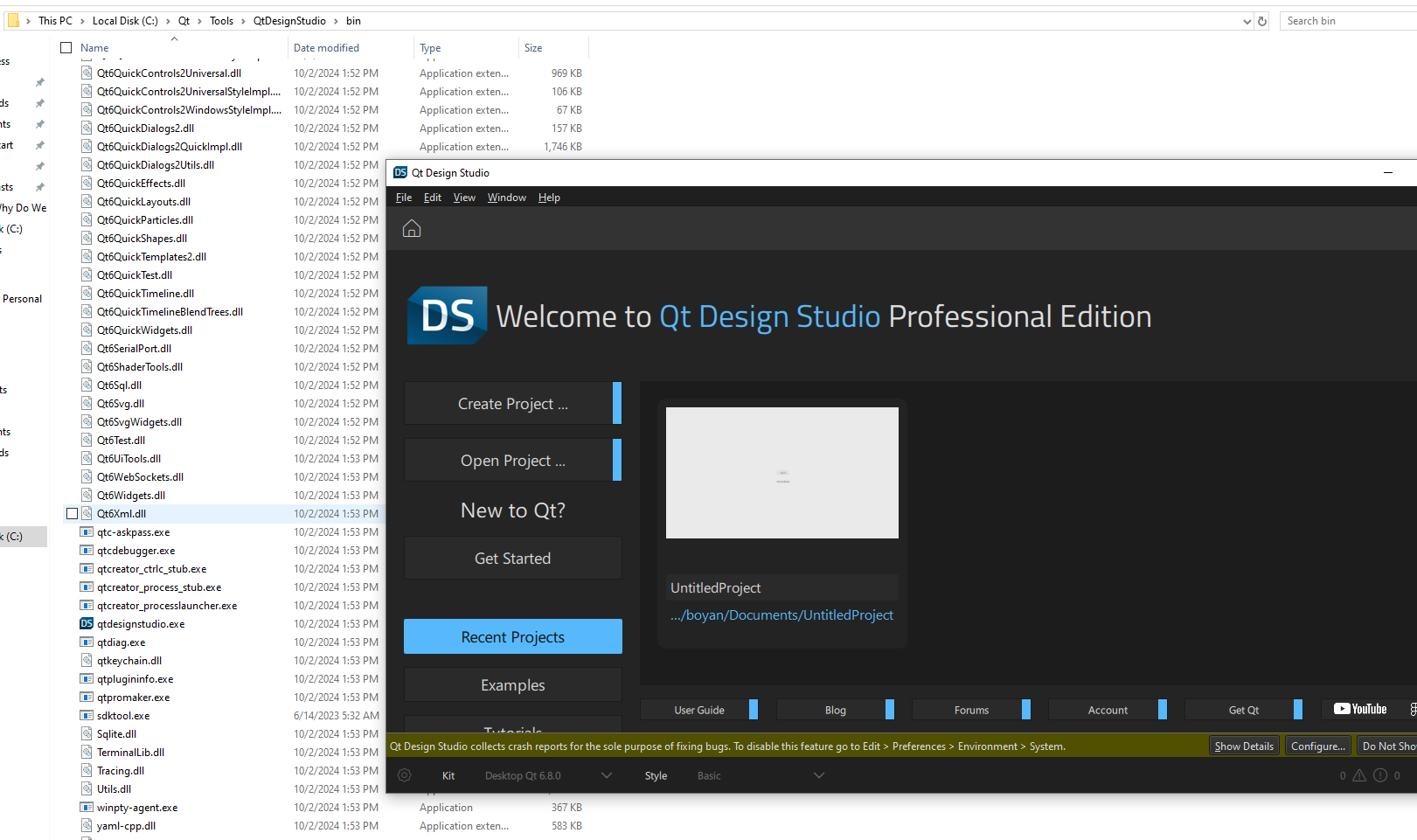The image size is (1417, 840).
Task: Open the Blog link button
Action: pyautogui.click(x=836, y=710)
